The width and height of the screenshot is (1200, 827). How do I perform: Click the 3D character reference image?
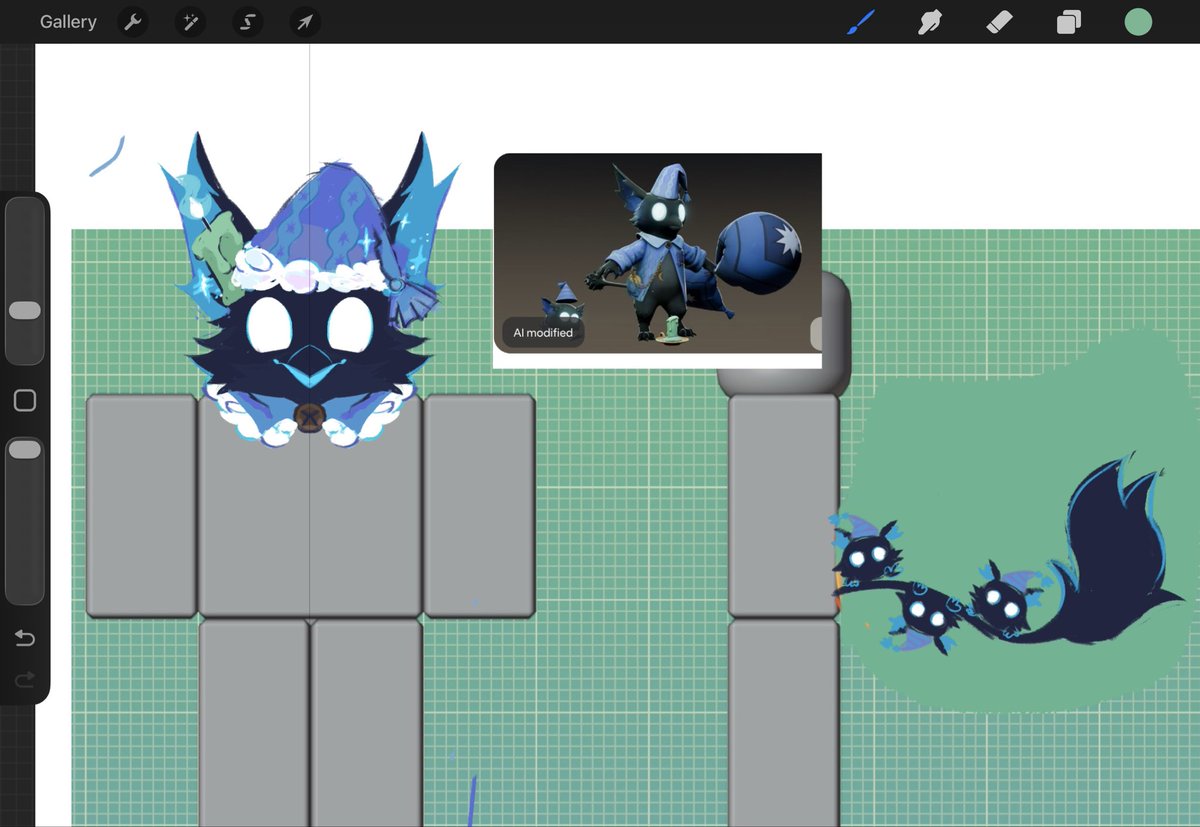pyautogui.click(x=658, y=253)
